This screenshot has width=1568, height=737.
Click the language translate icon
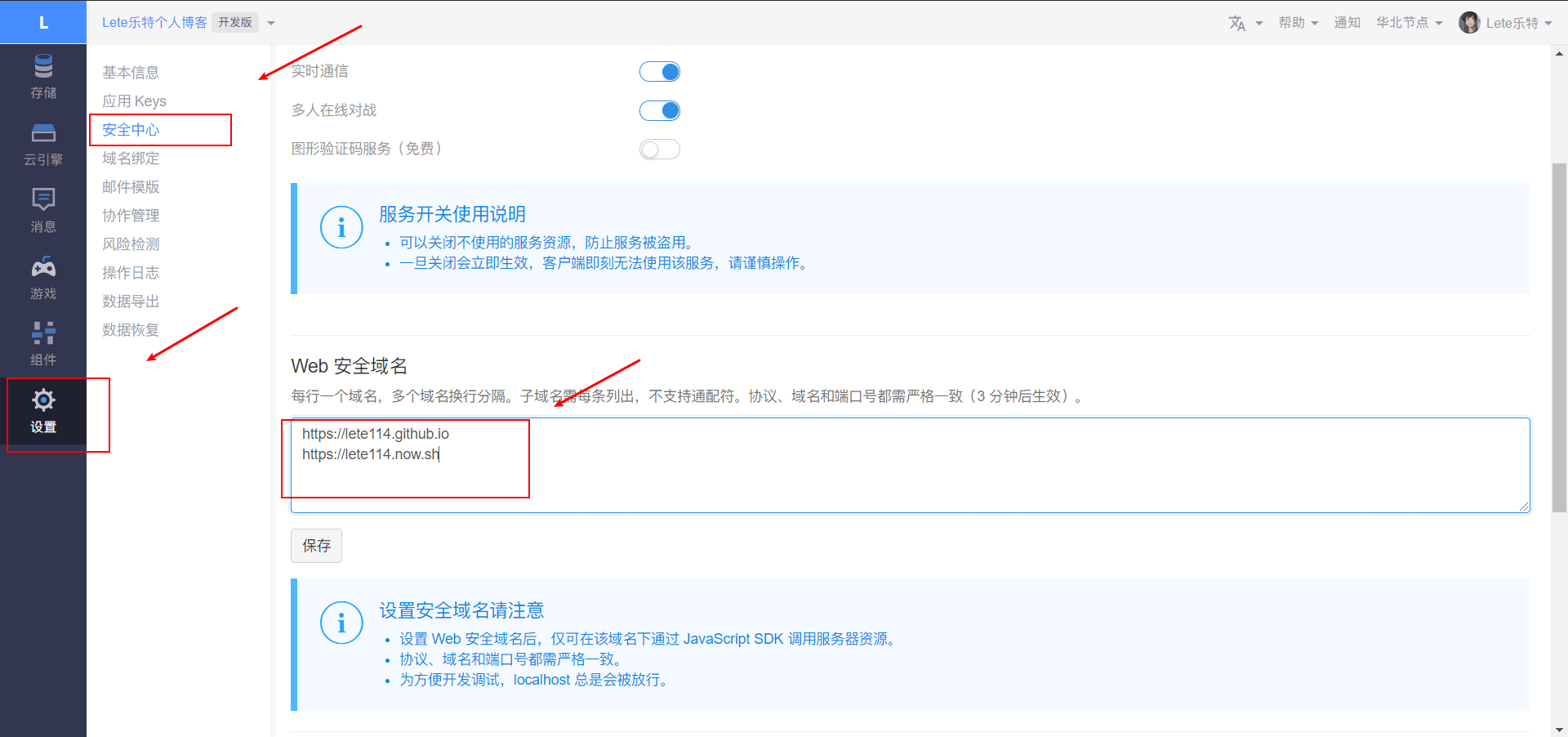[1237, 23]
